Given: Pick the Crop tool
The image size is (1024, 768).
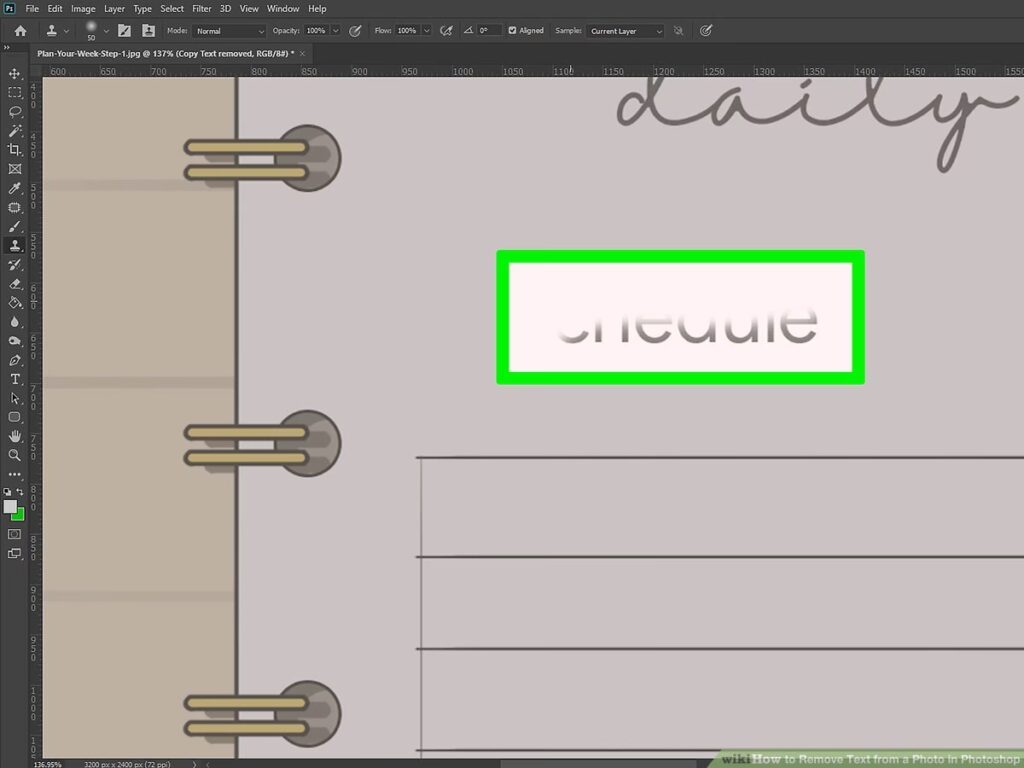Looking at the screenshot, I should pos(15,150).
